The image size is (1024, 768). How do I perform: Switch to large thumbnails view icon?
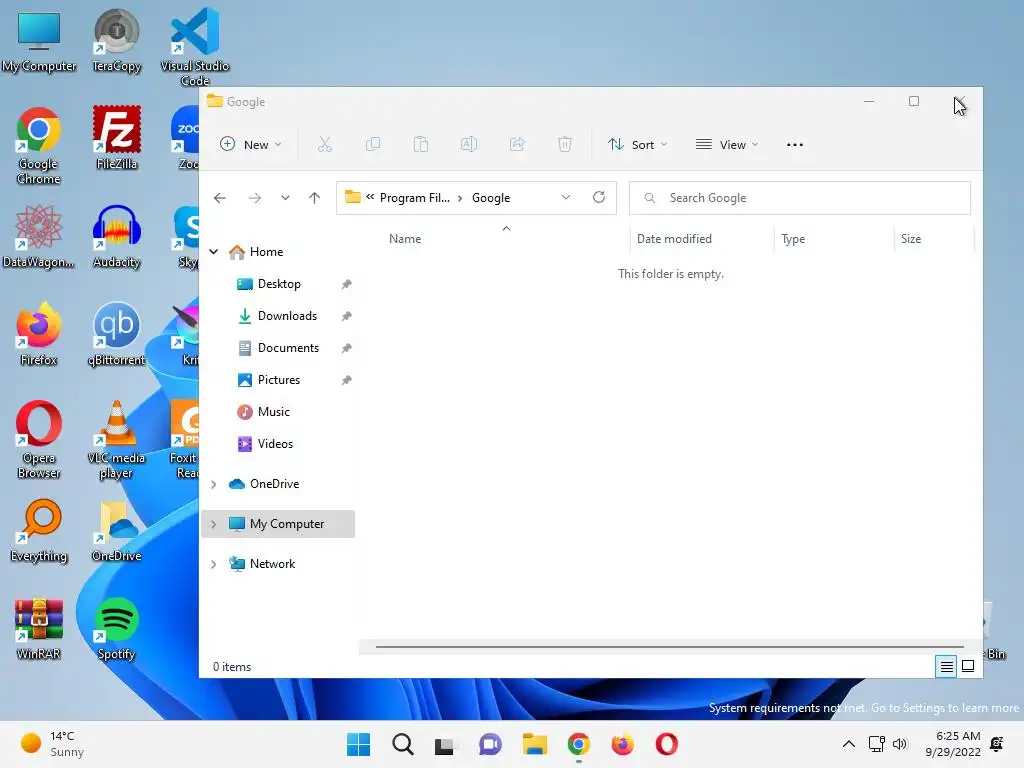[968, 666]
